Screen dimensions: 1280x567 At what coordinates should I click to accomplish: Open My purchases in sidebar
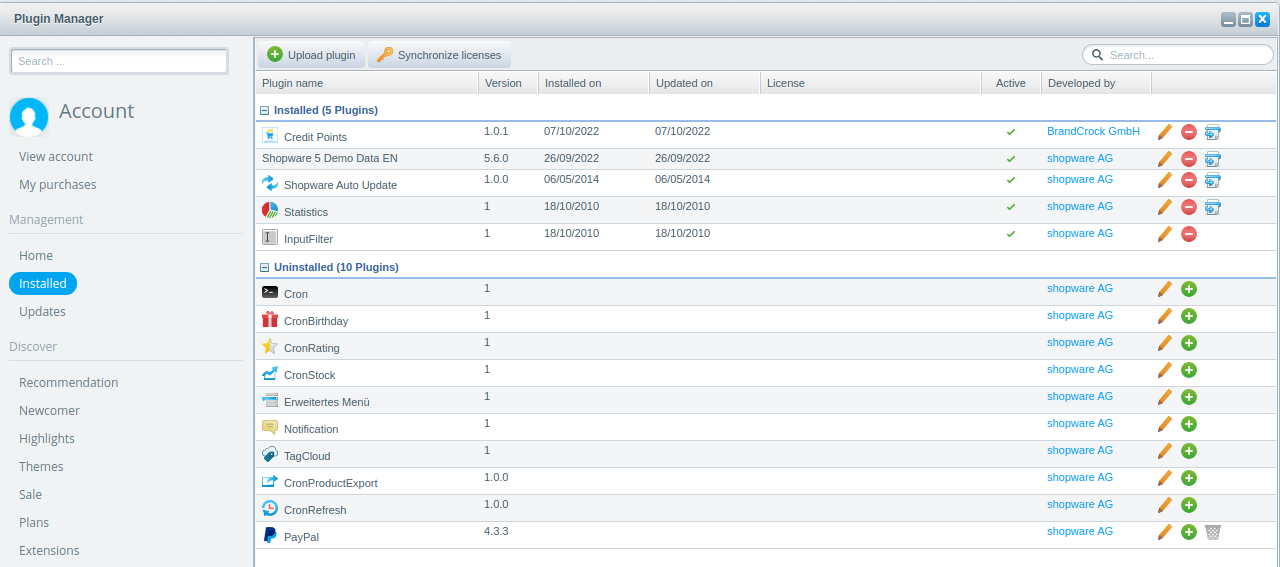(58, 184)
